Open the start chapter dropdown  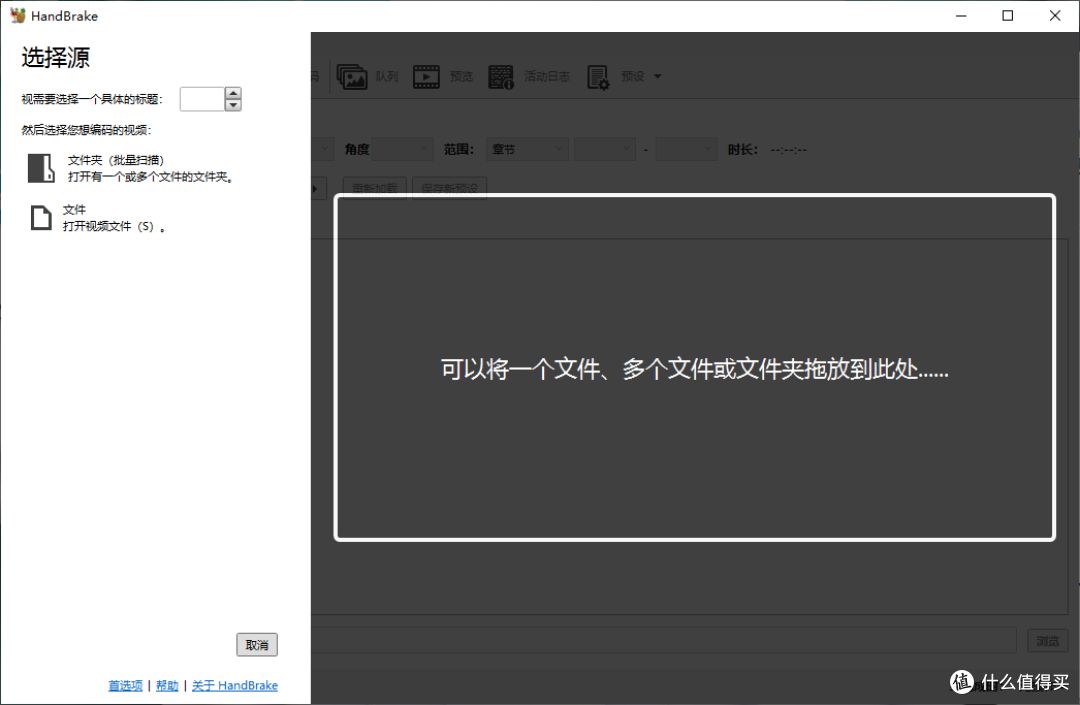click(605, 149)
